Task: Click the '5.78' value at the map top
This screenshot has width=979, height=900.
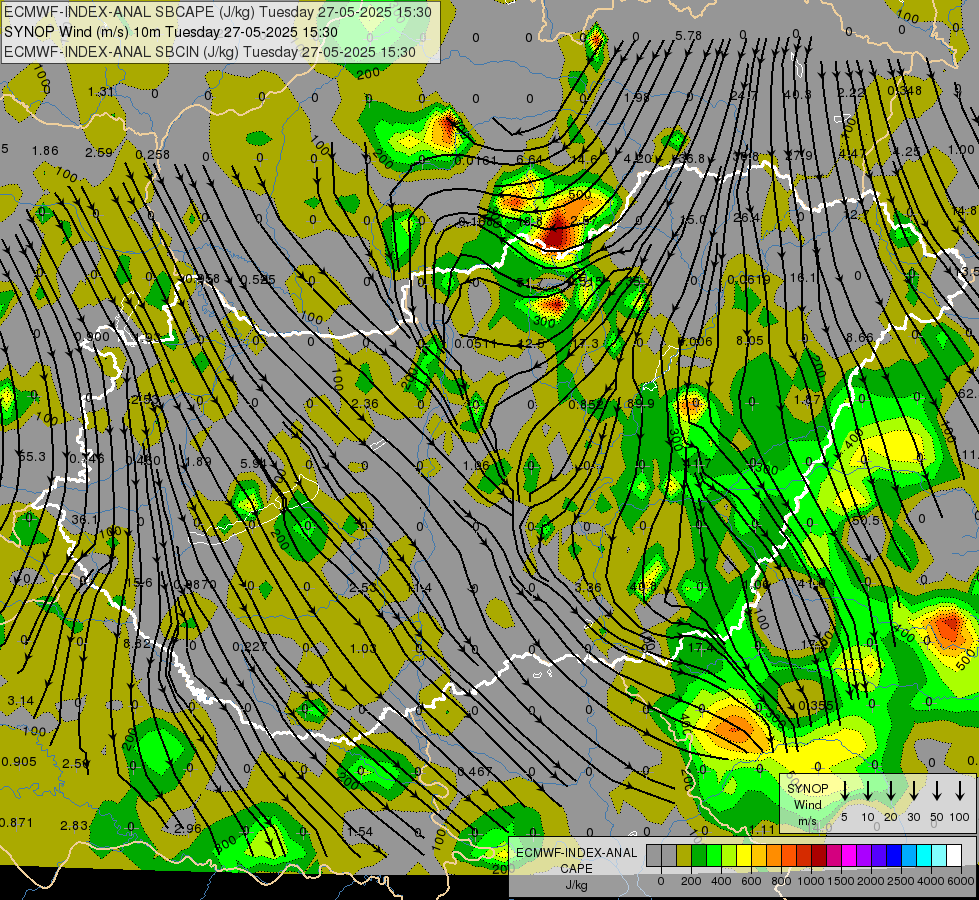Action: pos(689,36)
